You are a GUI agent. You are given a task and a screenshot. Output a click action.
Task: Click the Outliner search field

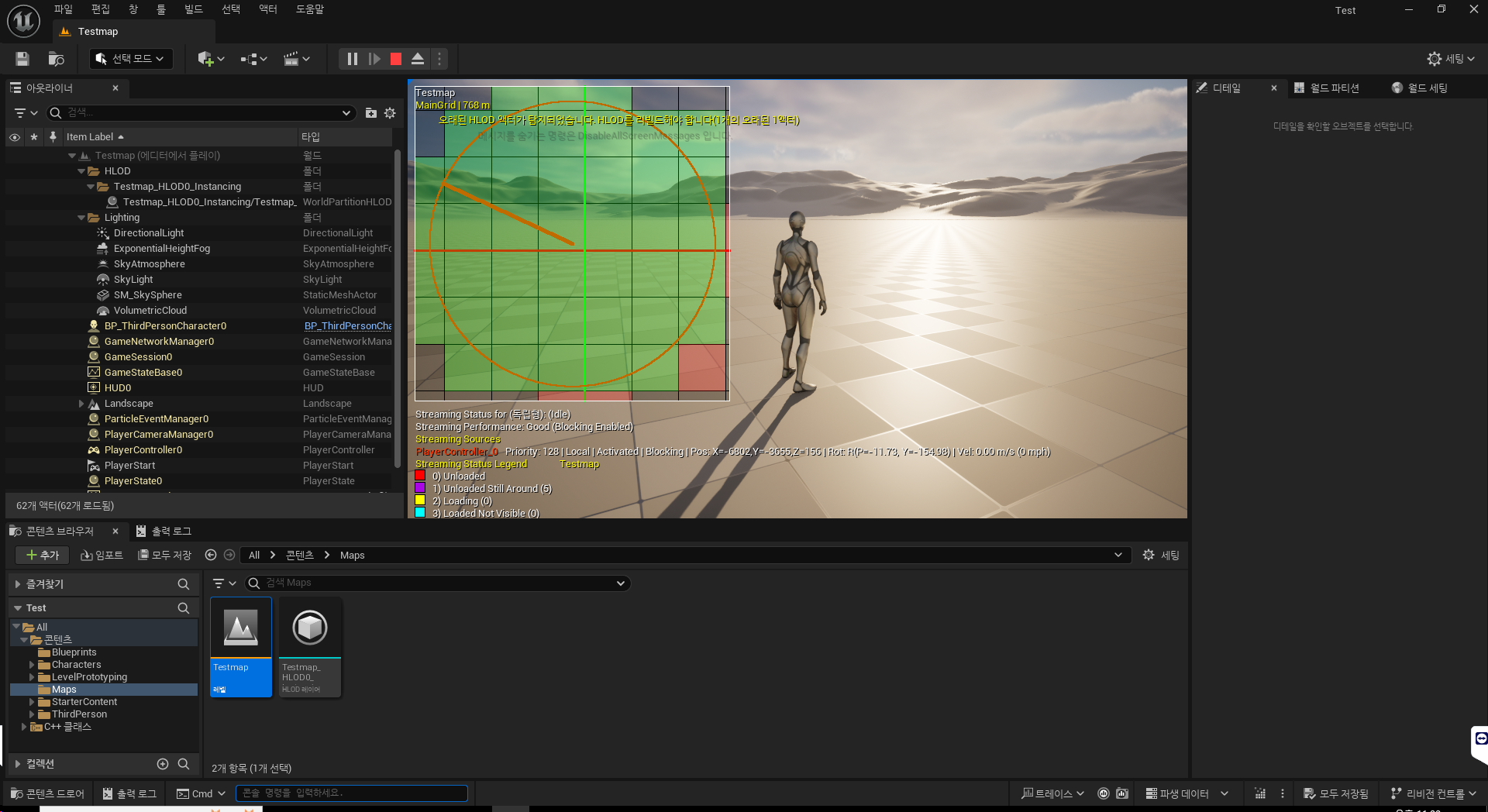(x=201, y=113)
